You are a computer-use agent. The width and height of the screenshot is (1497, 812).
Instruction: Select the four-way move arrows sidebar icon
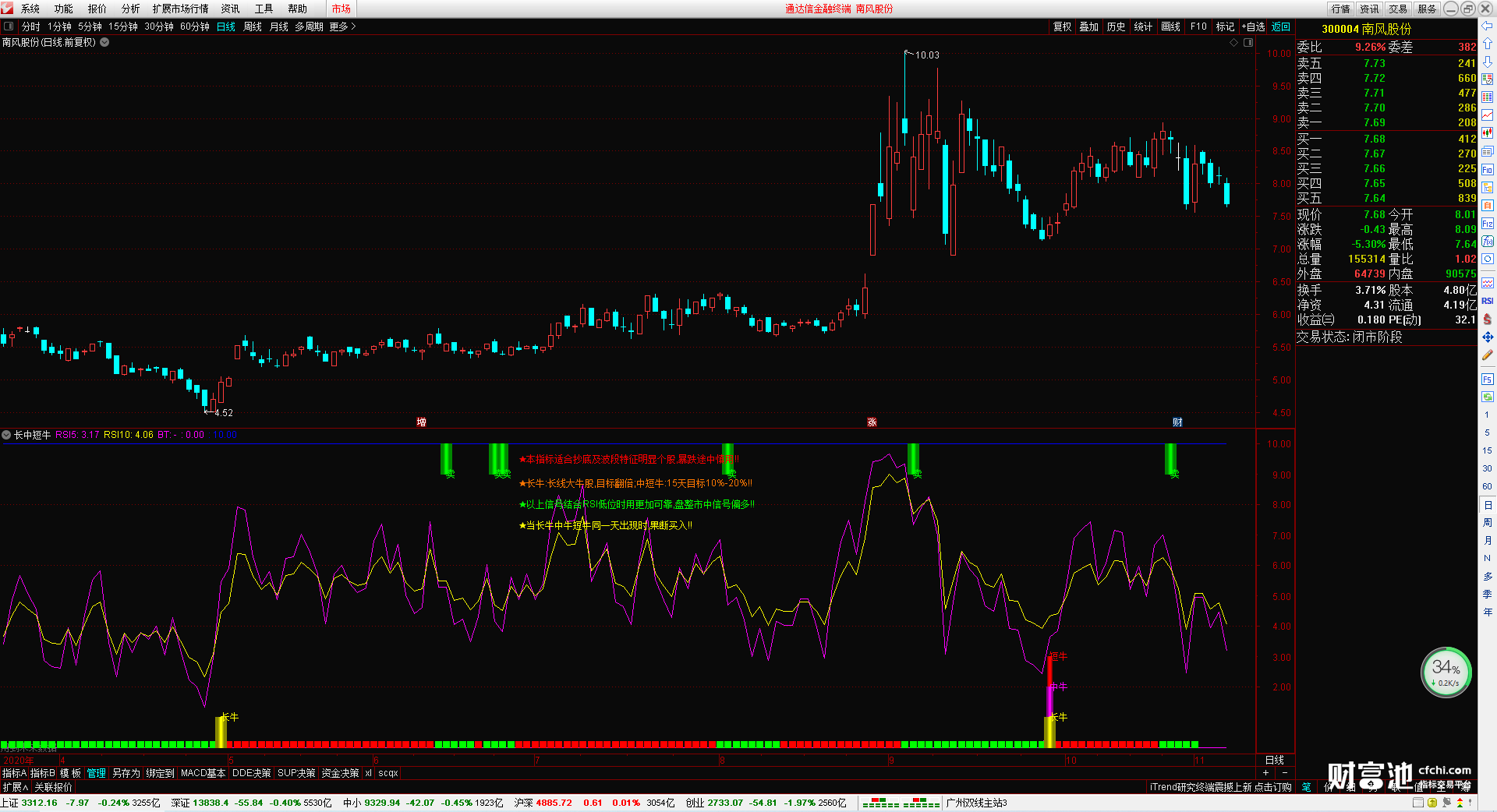pos(1488,337)
